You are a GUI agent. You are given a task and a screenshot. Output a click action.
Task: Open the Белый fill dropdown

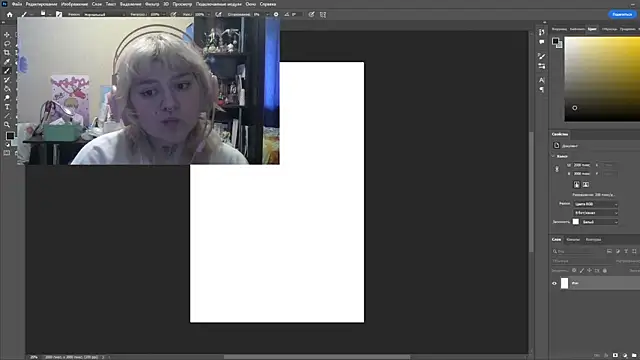(600, 222)
